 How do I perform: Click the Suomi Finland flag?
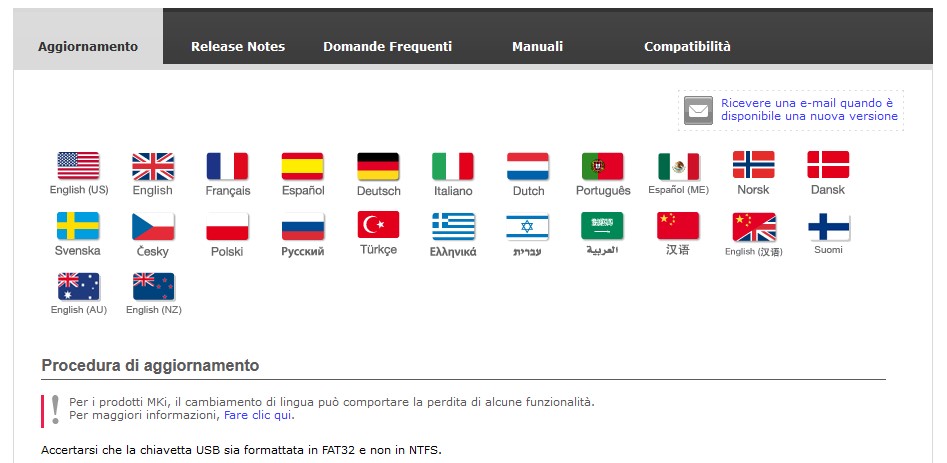tap(829, 227)
